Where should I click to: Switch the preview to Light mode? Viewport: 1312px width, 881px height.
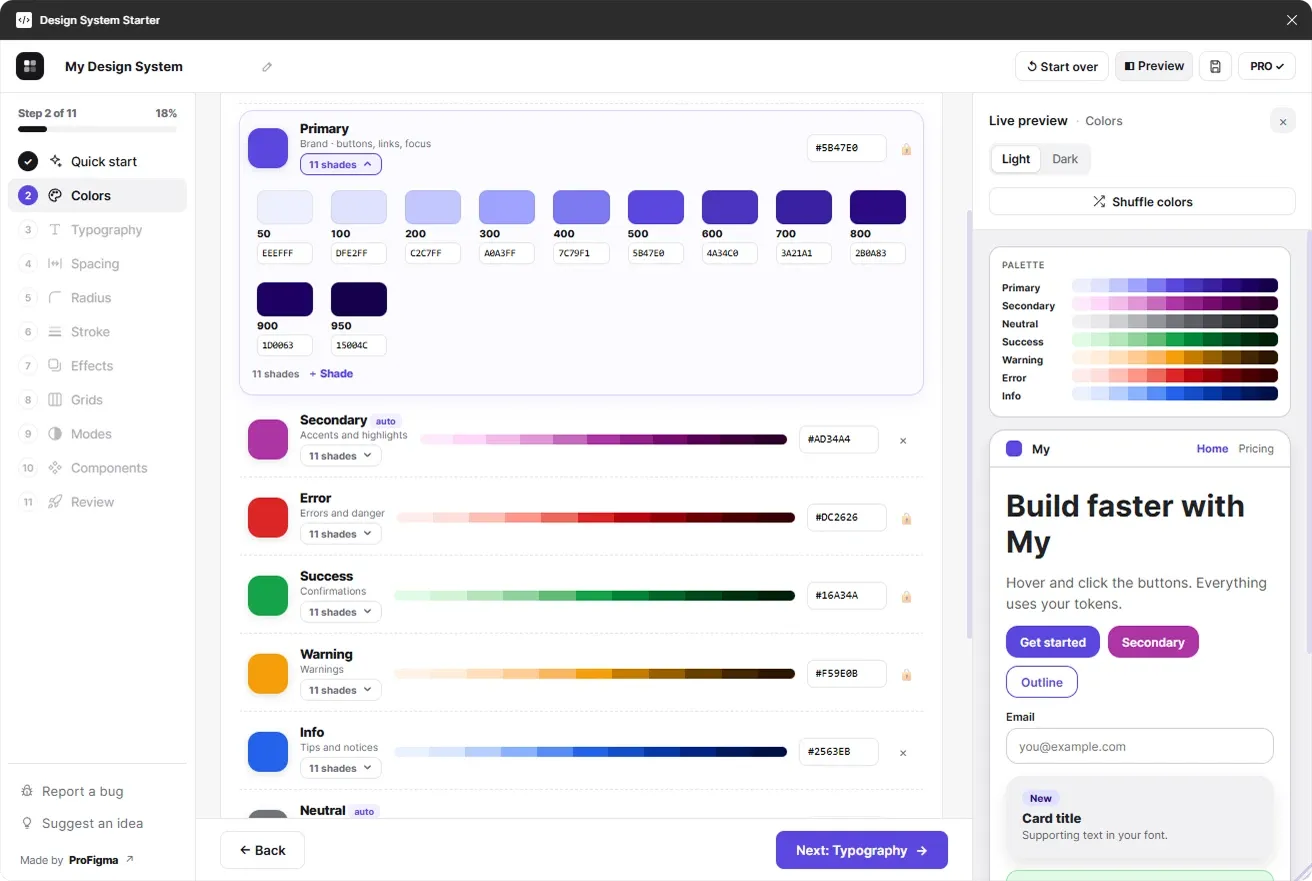[1016, 159]
